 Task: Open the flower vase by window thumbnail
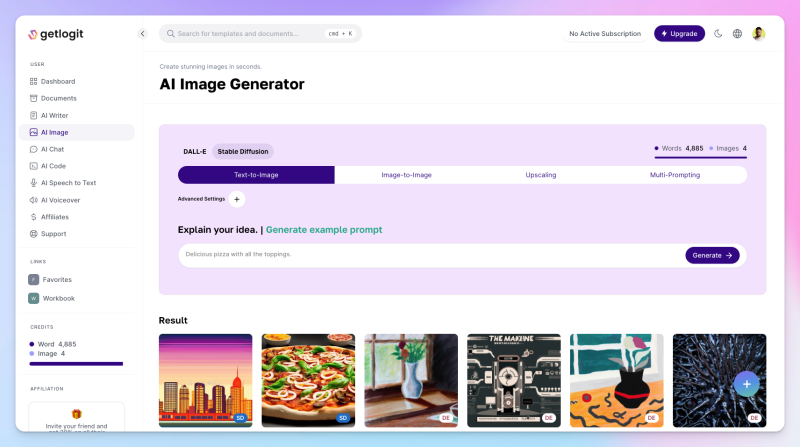click(x=411, y=381)
